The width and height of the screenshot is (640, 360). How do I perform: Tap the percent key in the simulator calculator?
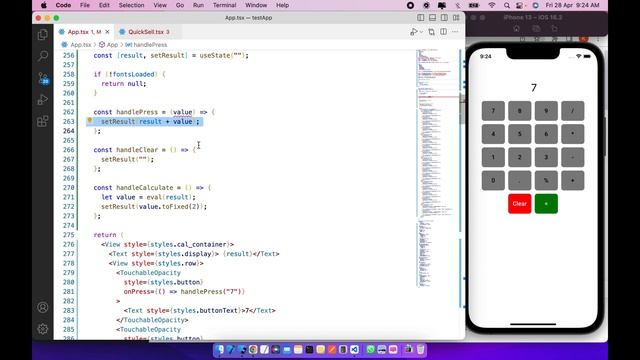546,180
